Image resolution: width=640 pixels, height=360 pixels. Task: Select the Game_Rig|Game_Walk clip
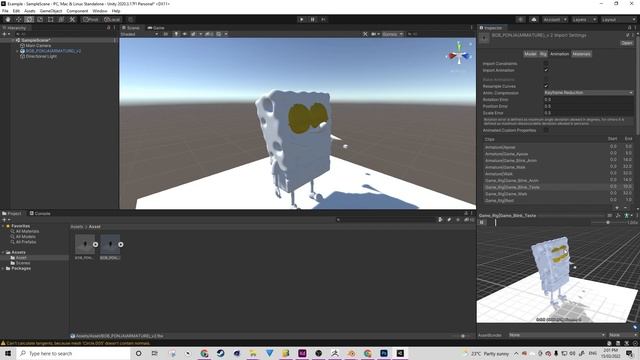click(558, 194)
